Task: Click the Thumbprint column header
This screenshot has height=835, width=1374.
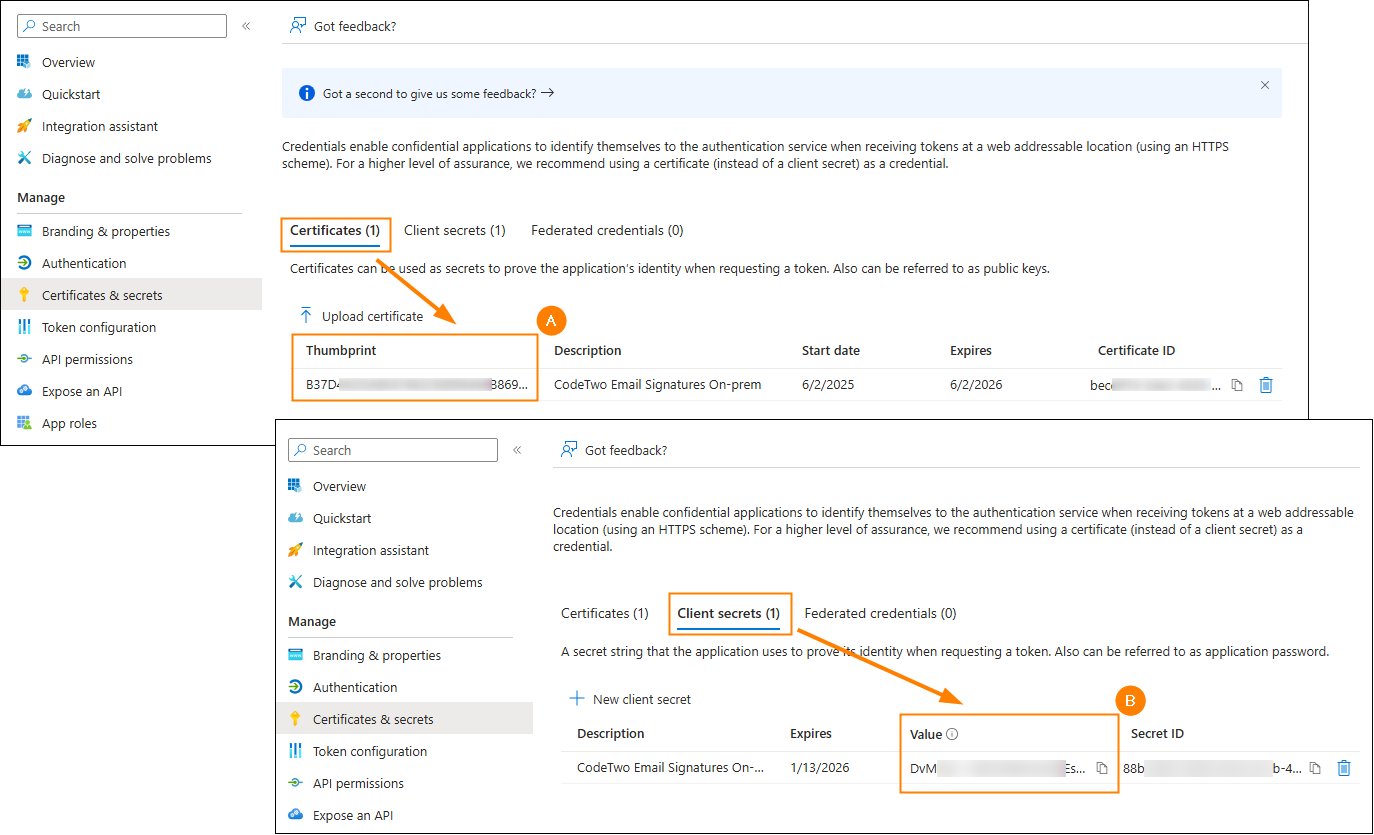Action: tap(341, 350)
